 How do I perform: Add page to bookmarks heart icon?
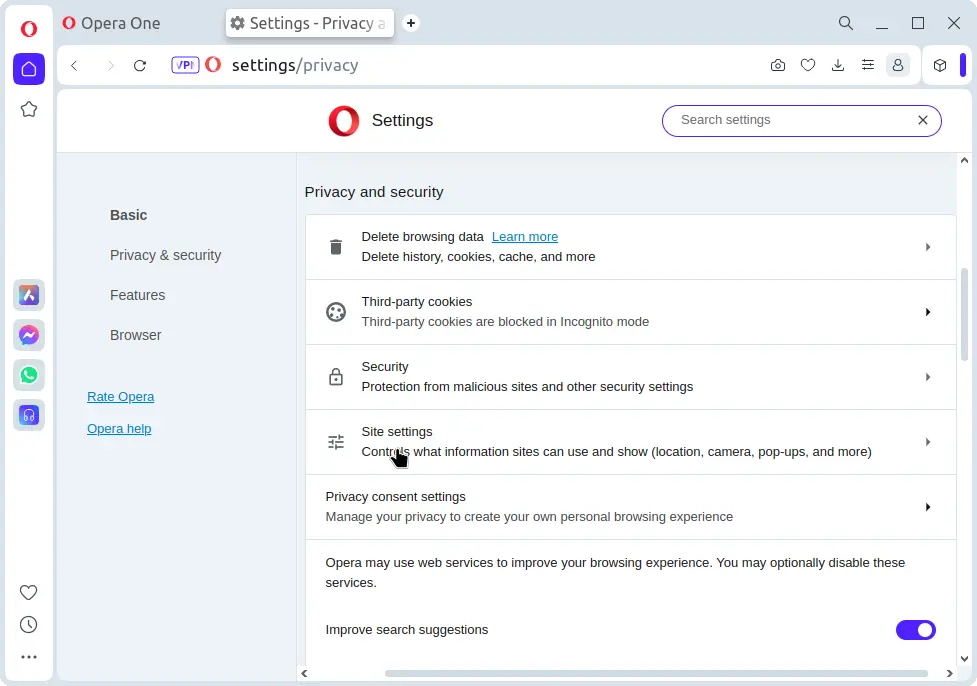click(x=808, y=65)
